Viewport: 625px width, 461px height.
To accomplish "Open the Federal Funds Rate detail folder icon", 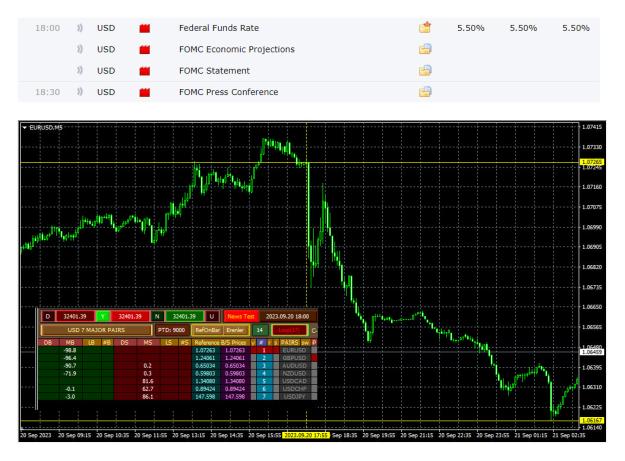I will coord(425,27).
